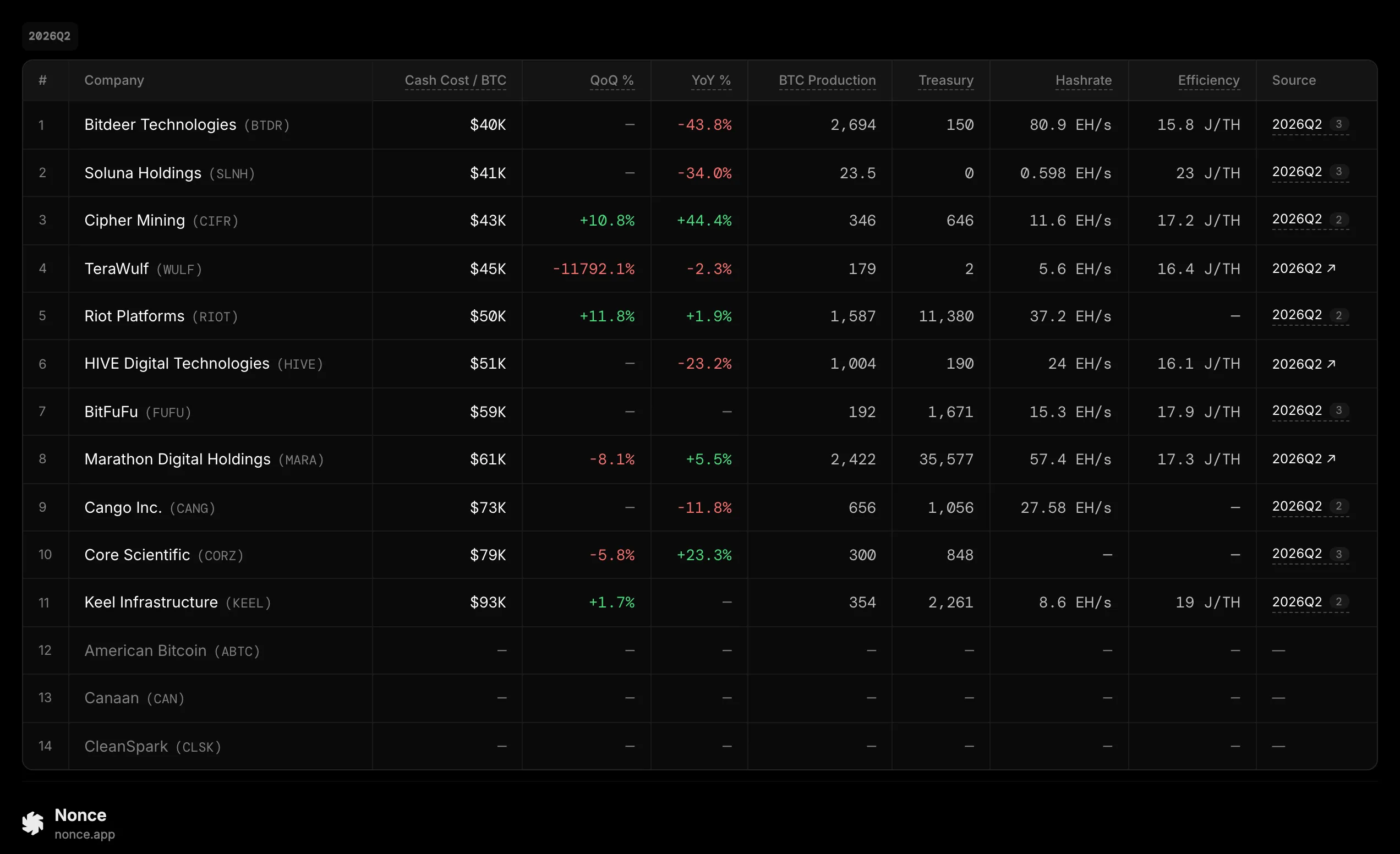
Task: Select Marathon Digital Holdings company name
Action: point(177,459)
